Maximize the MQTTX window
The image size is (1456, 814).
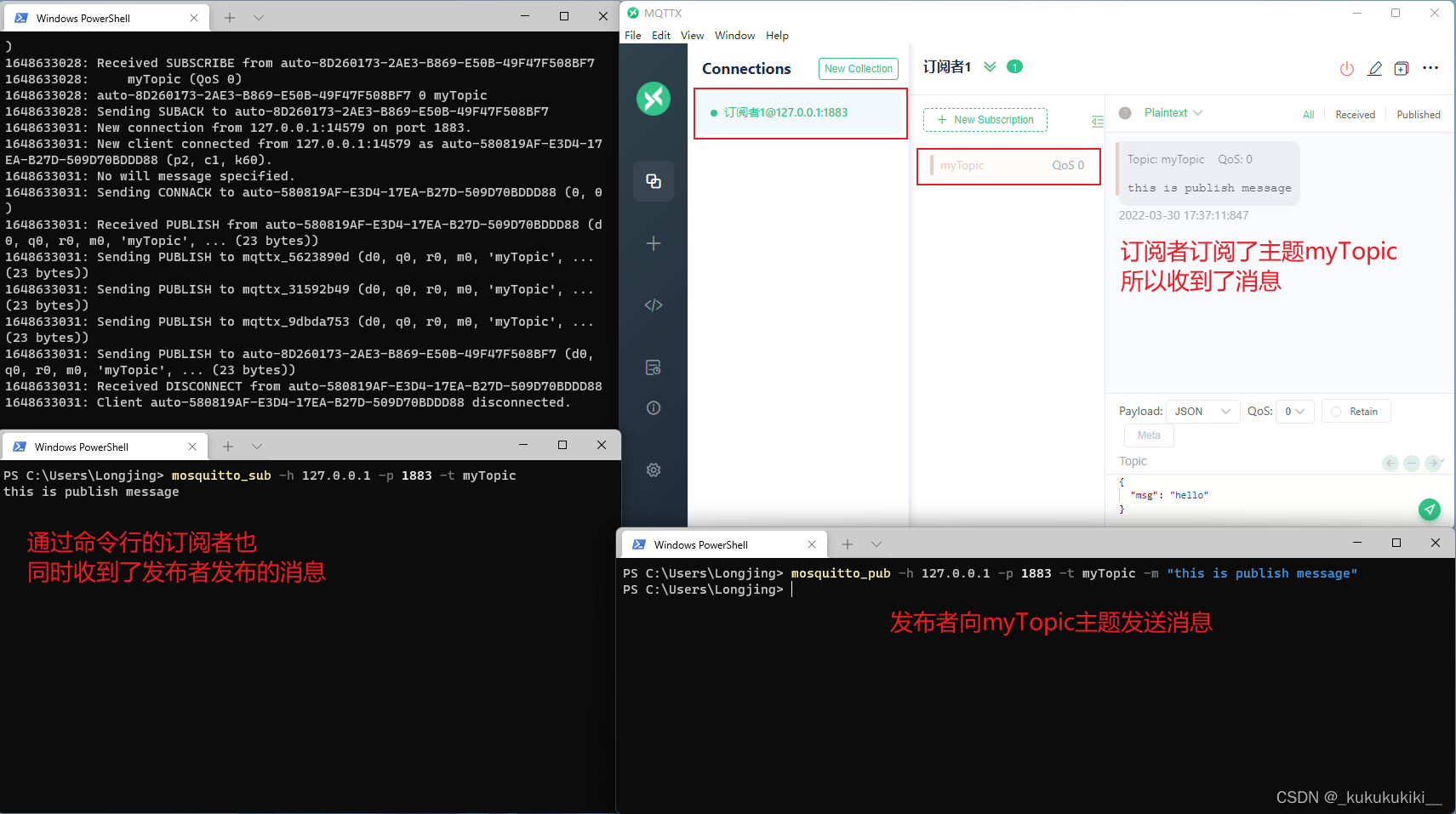tap(1396, 13)
